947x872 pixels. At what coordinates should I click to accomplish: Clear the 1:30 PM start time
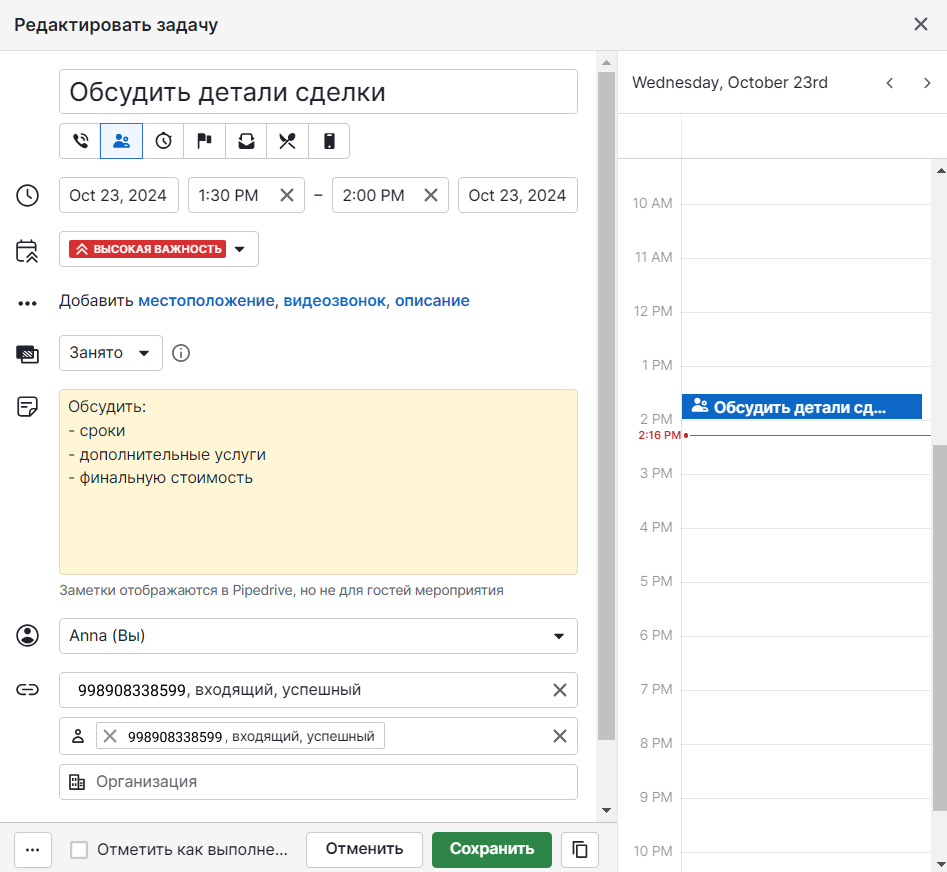click(287, 195)
